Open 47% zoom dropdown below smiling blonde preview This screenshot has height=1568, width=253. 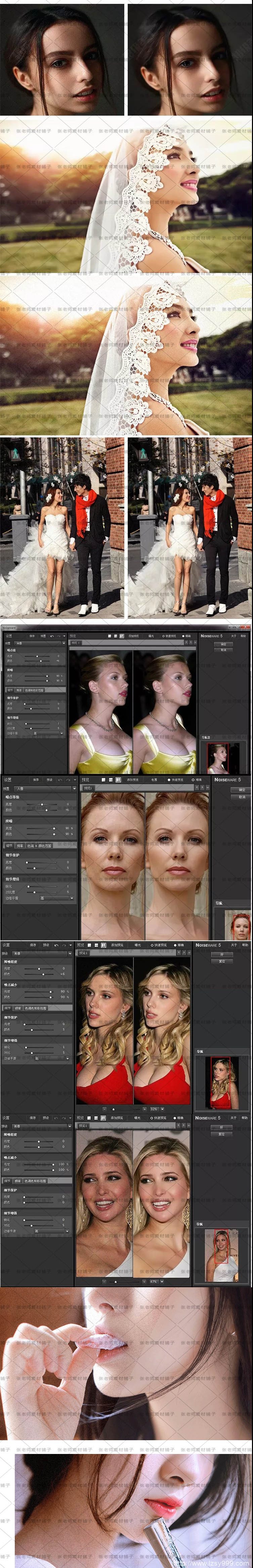[156, 1281]
